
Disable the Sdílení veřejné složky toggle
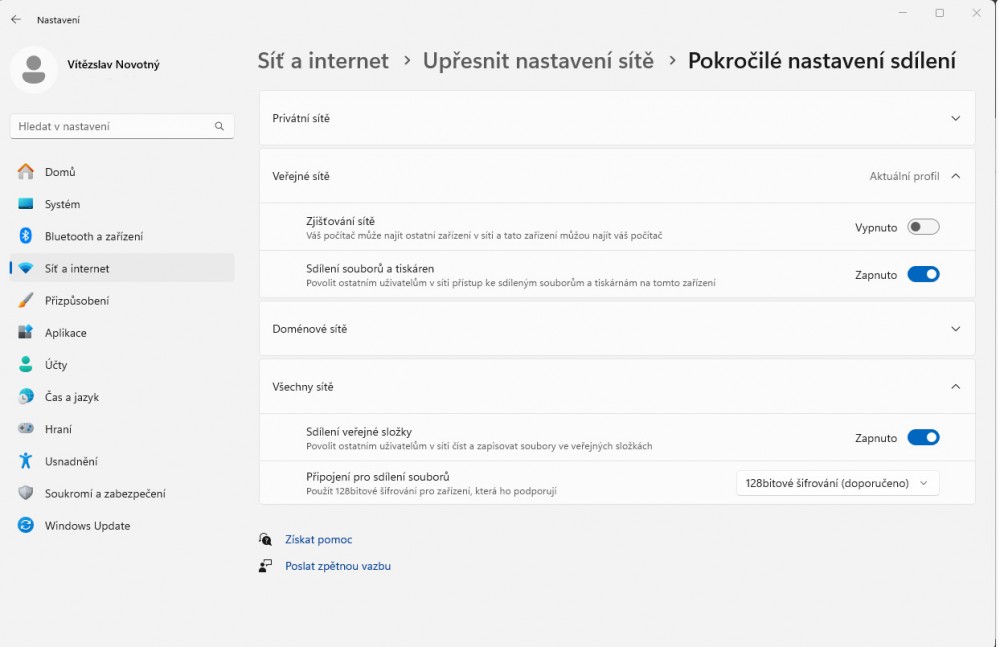coord(923,437)
